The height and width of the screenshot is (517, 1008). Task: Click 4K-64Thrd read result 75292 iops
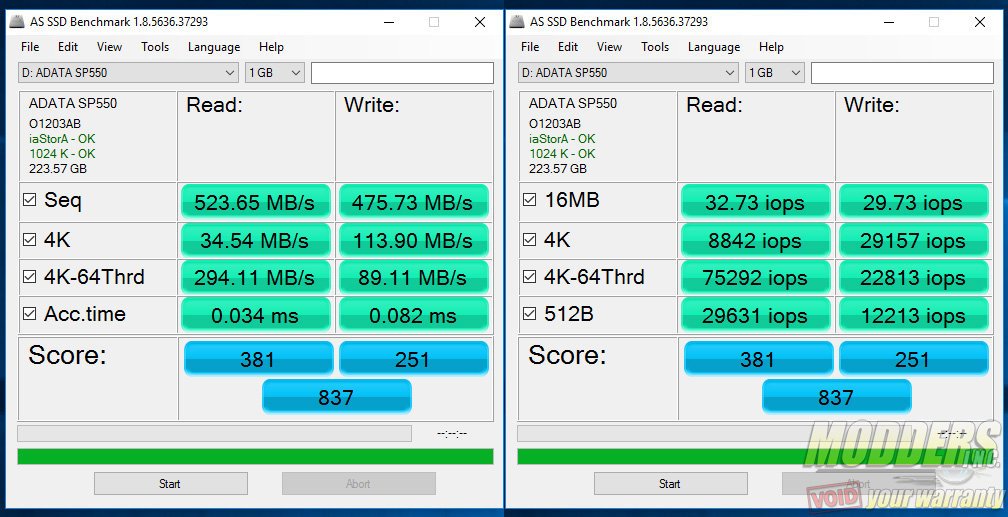756,277
